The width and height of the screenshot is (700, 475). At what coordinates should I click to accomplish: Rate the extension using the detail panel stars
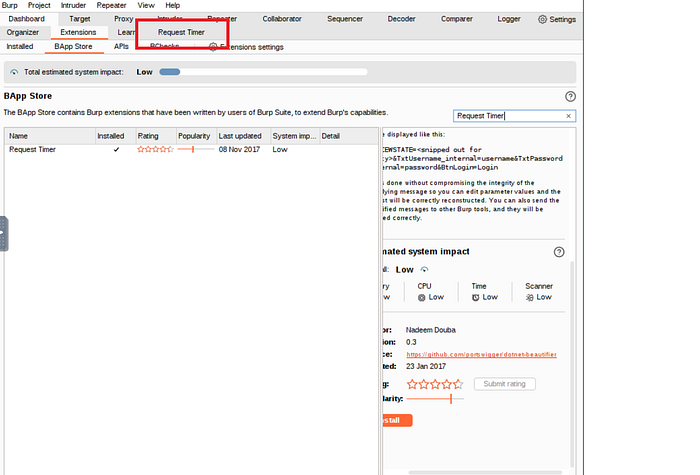pyautogui.click(x=435, y=384)
